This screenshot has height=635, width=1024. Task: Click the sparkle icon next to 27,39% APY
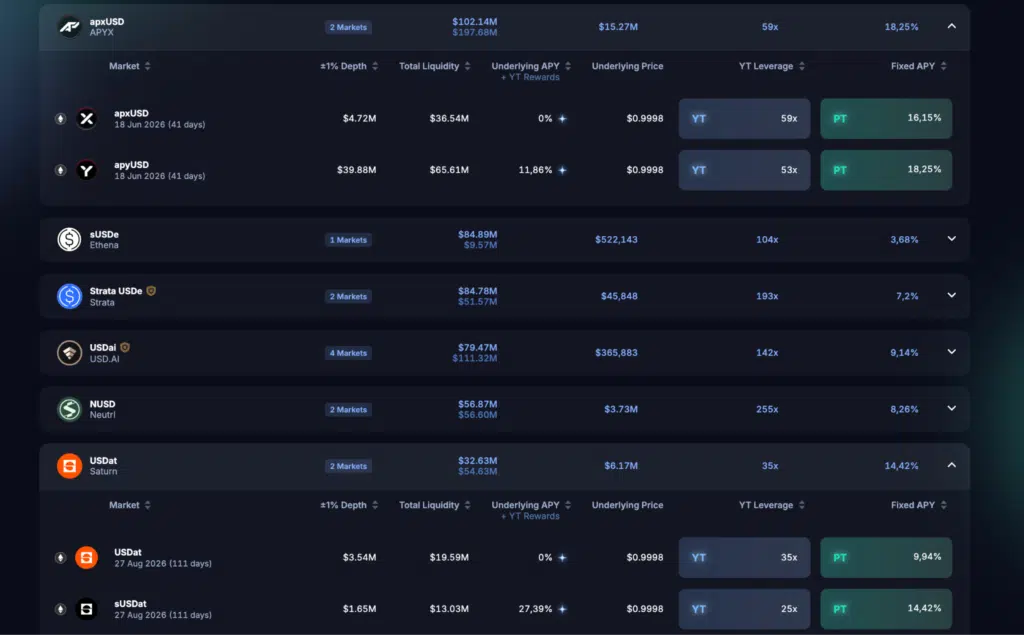(562, 609)
